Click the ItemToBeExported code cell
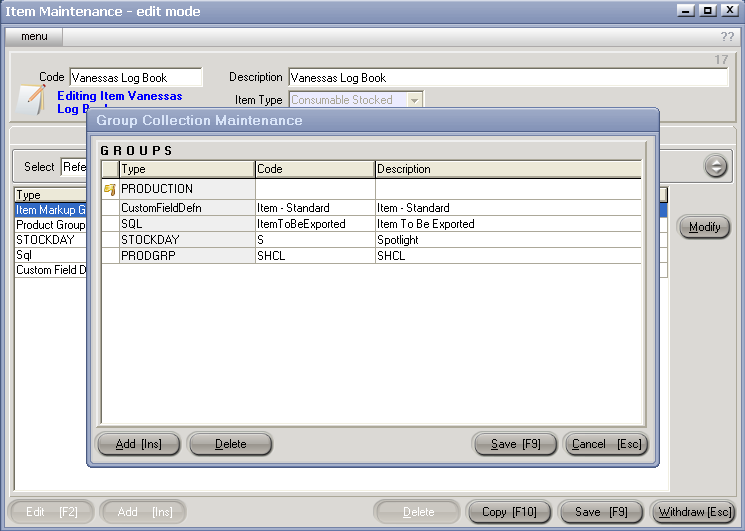This screenshot has width=745, height=531. (315, 224)
